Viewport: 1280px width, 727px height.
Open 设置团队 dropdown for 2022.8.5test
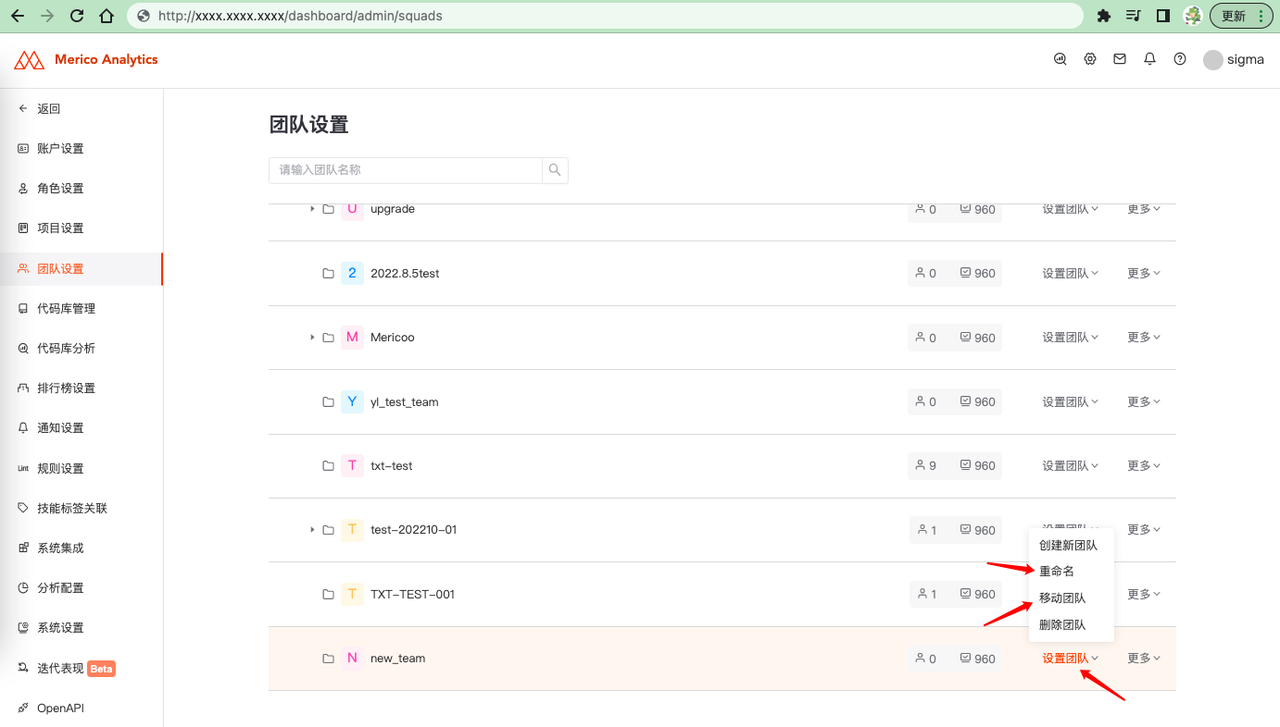point(1070,273)
